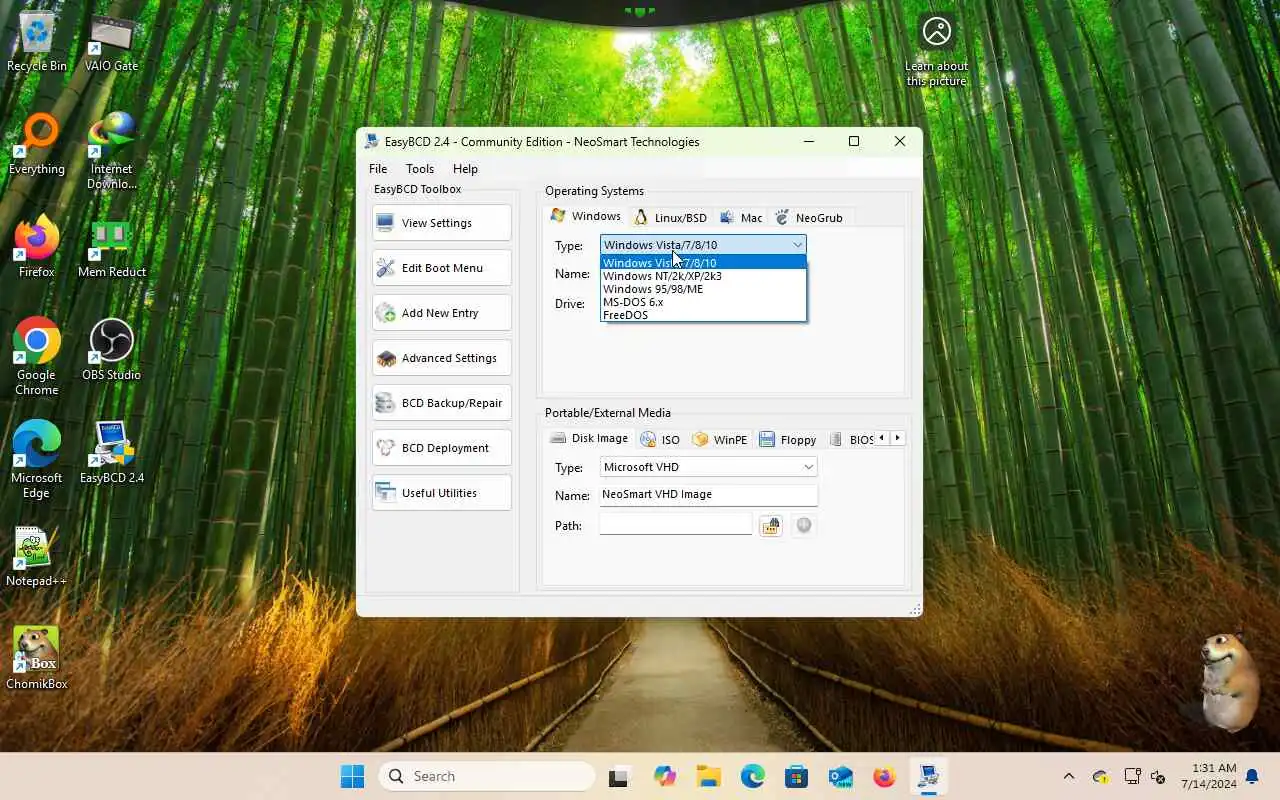
Task: Switch to the Floppy tab
Action: point(788,439)
